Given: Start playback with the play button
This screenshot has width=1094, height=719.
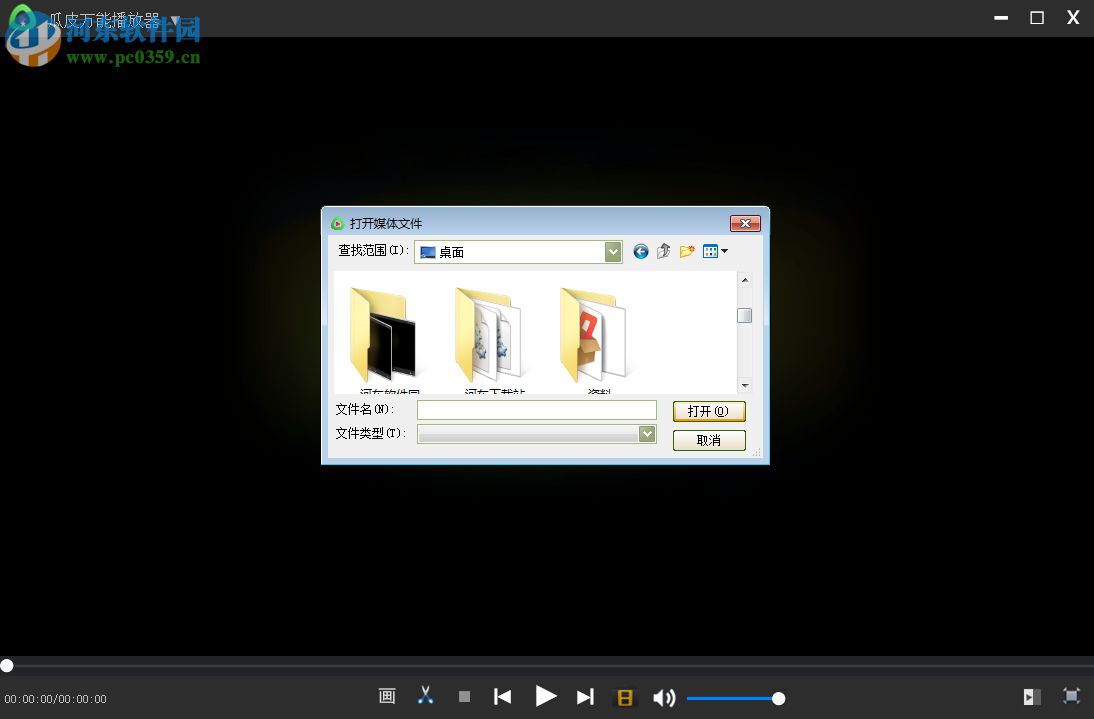Looking at the screenshot, I should pos(546,696).
